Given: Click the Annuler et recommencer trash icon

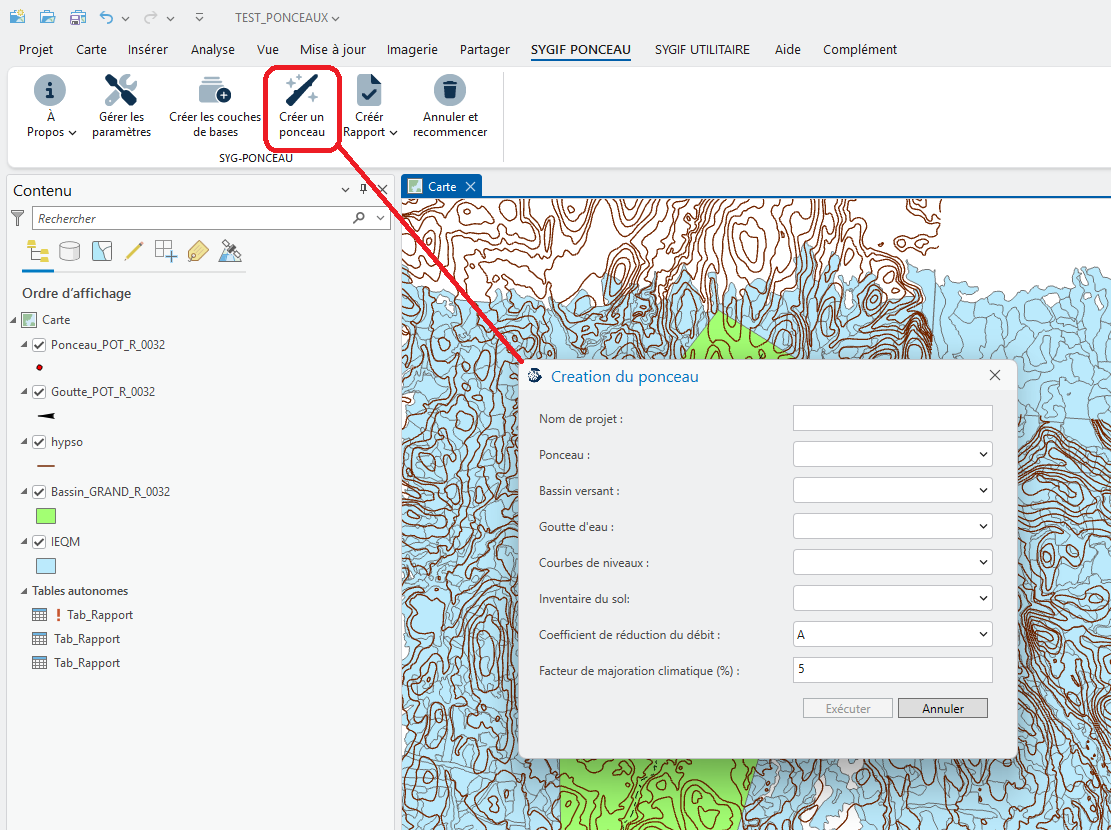Looking at the screenshot, I should [450, 91].
